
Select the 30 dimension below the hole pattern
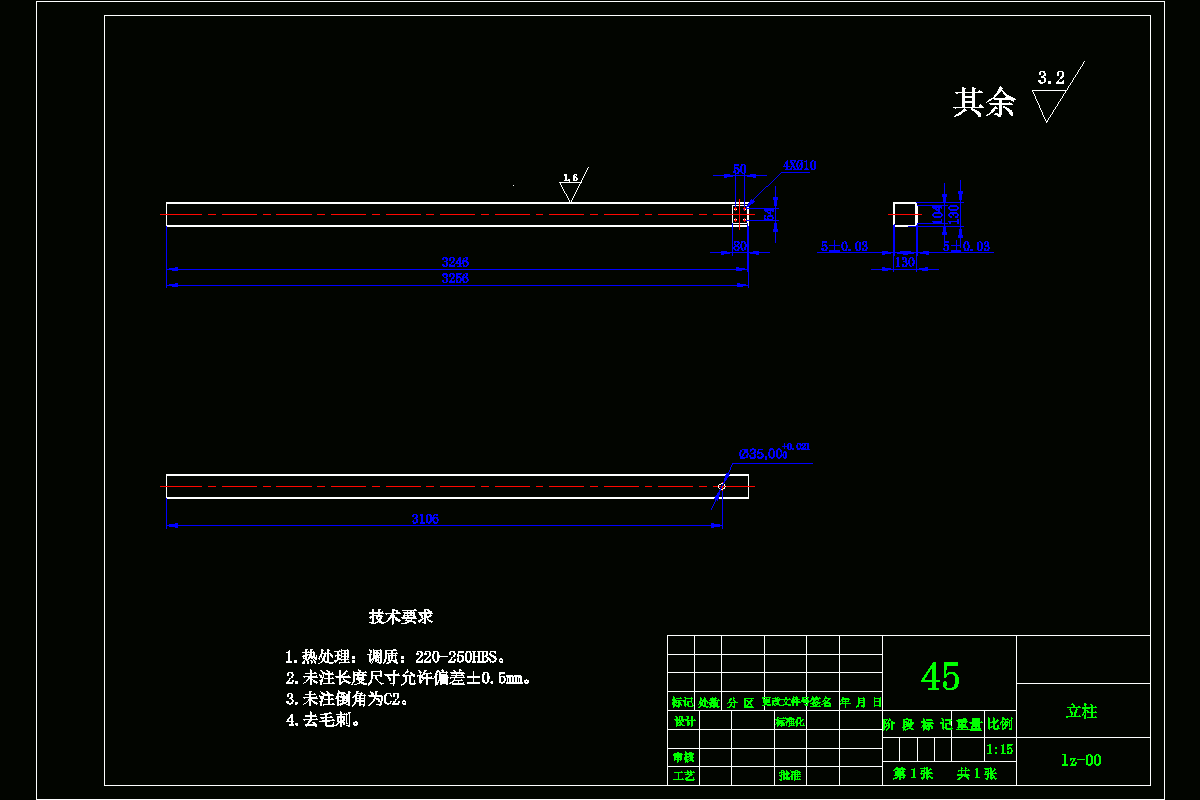pos(740,246)
